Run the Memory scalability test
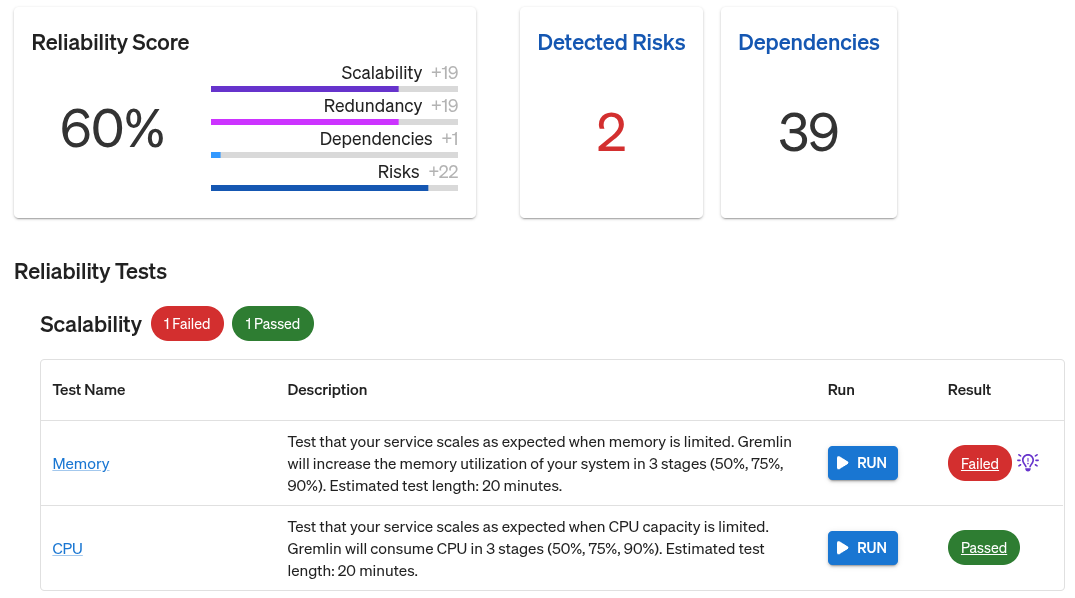The height and width of the screenshot is (598, 1075). [x=862, y=463]
